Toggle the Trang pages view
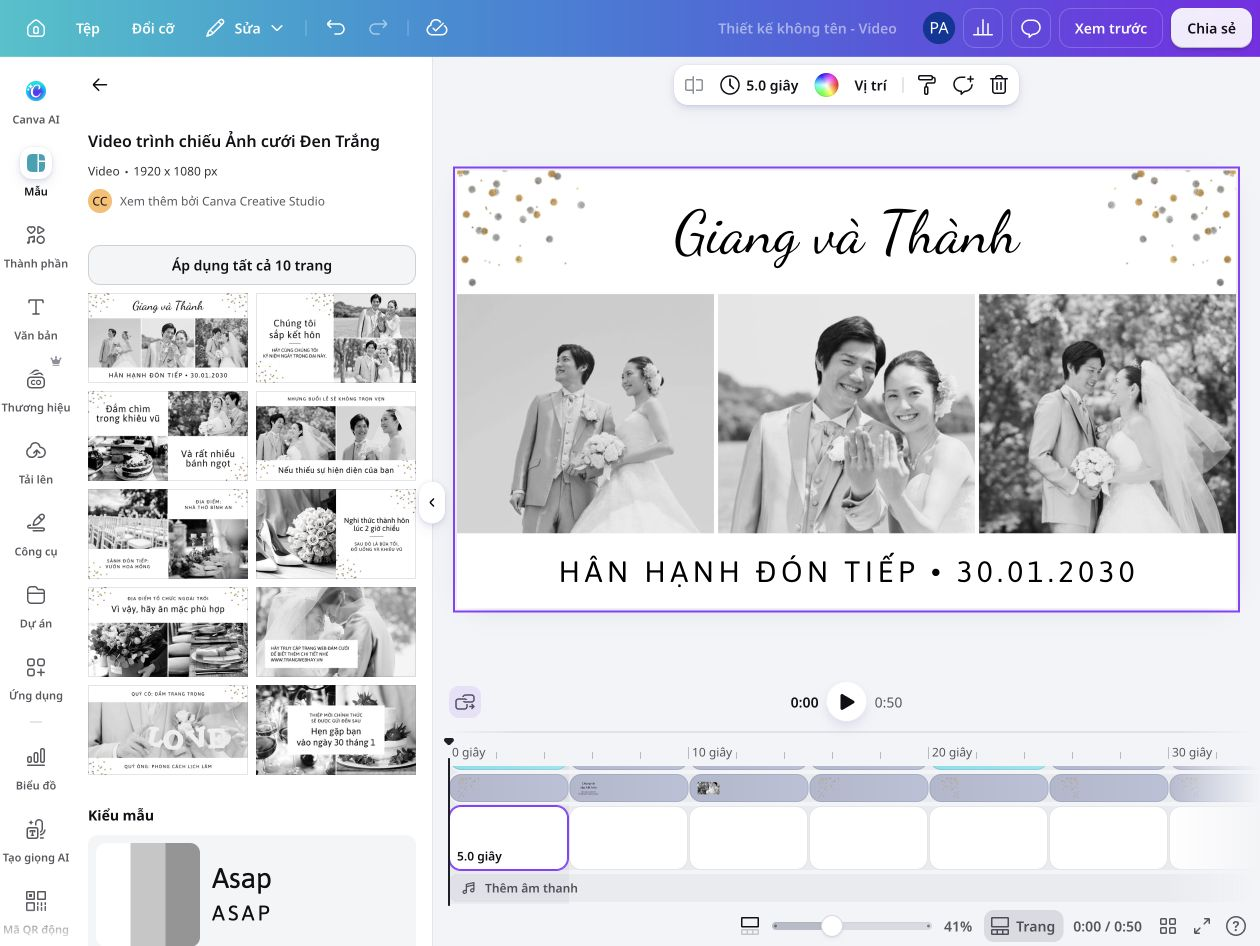Viewport: 1260px width, 946px height. tap(1021, 926)
